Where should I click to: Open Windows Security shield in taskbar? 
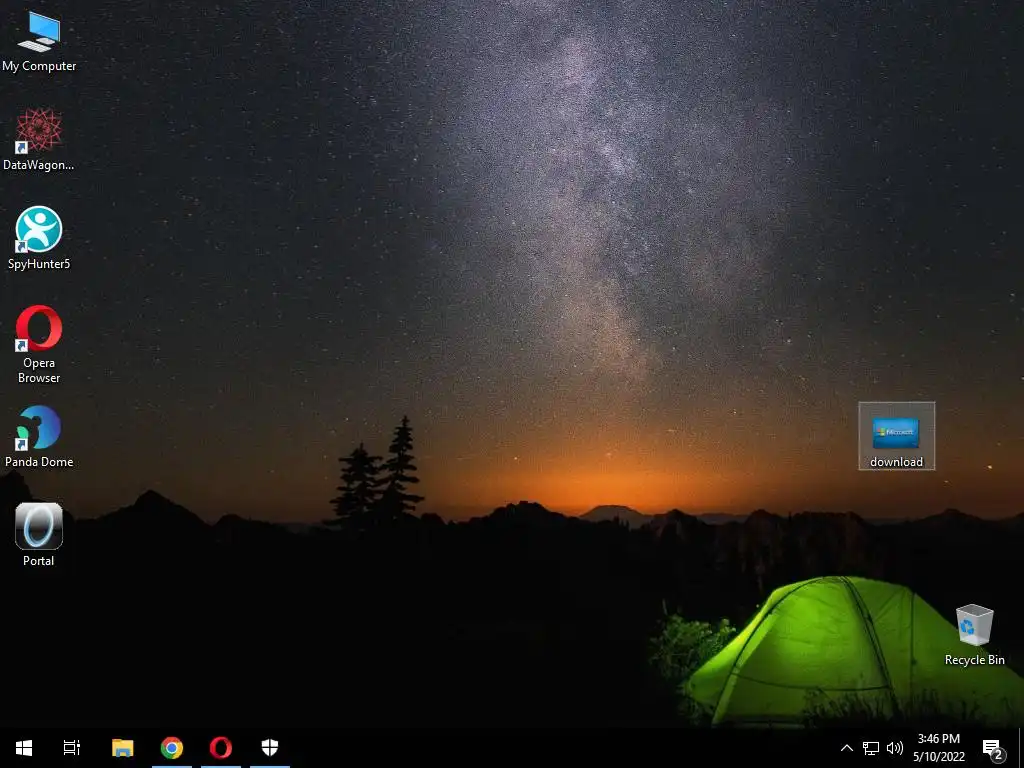tap(270, 748)
